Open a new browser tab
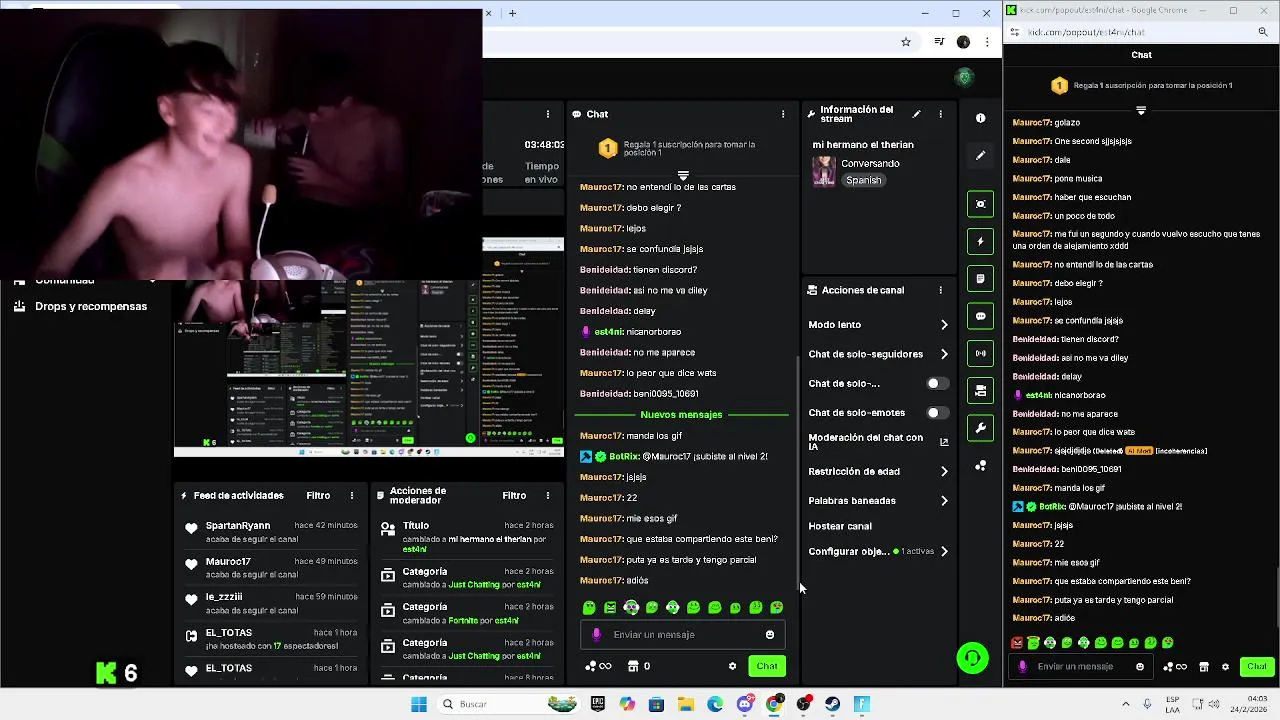Screen dimensions: 1280x720 [512, 13]
